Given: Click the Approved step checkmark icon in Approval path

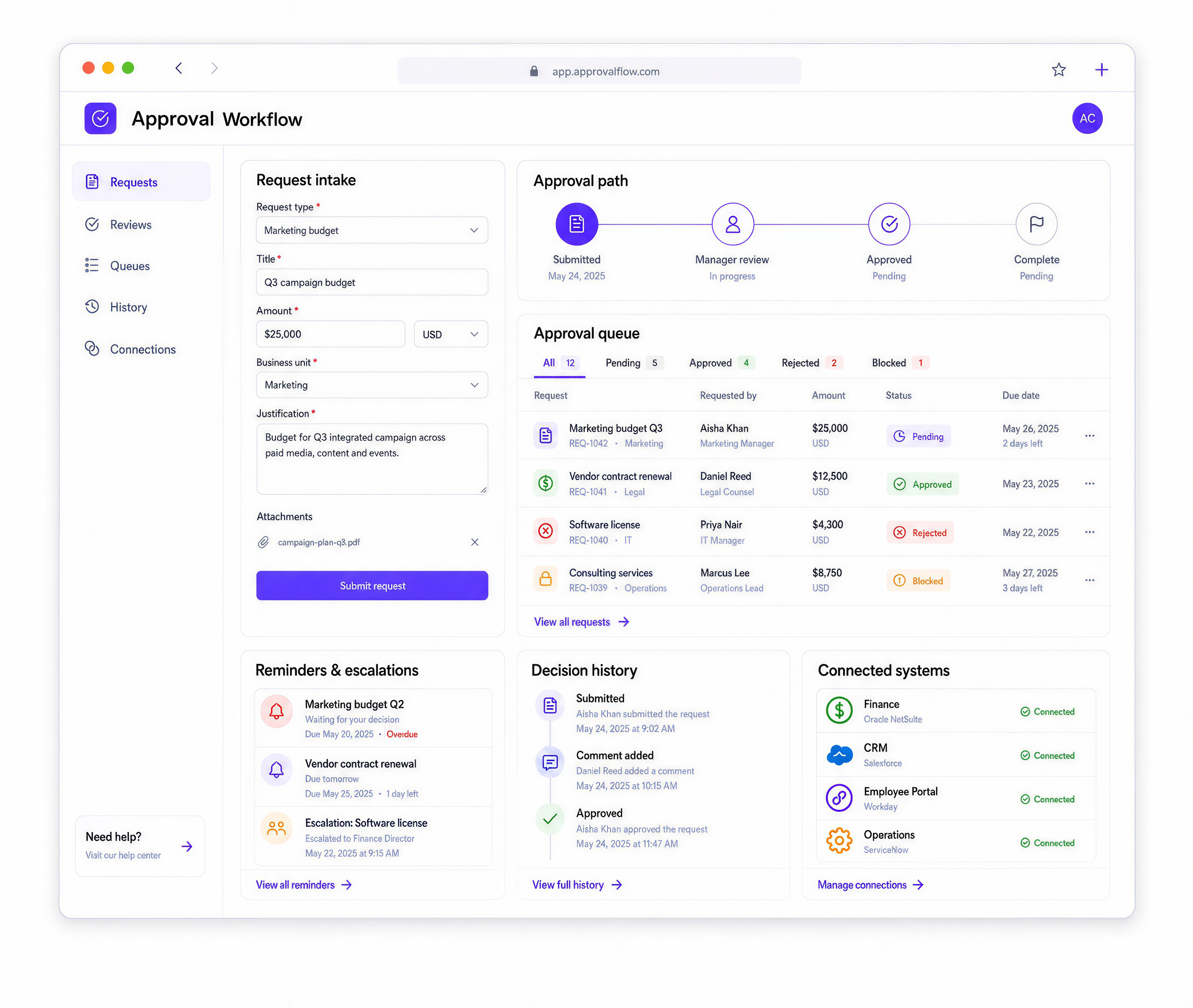Looking at the screenshot, I should 889,224.
